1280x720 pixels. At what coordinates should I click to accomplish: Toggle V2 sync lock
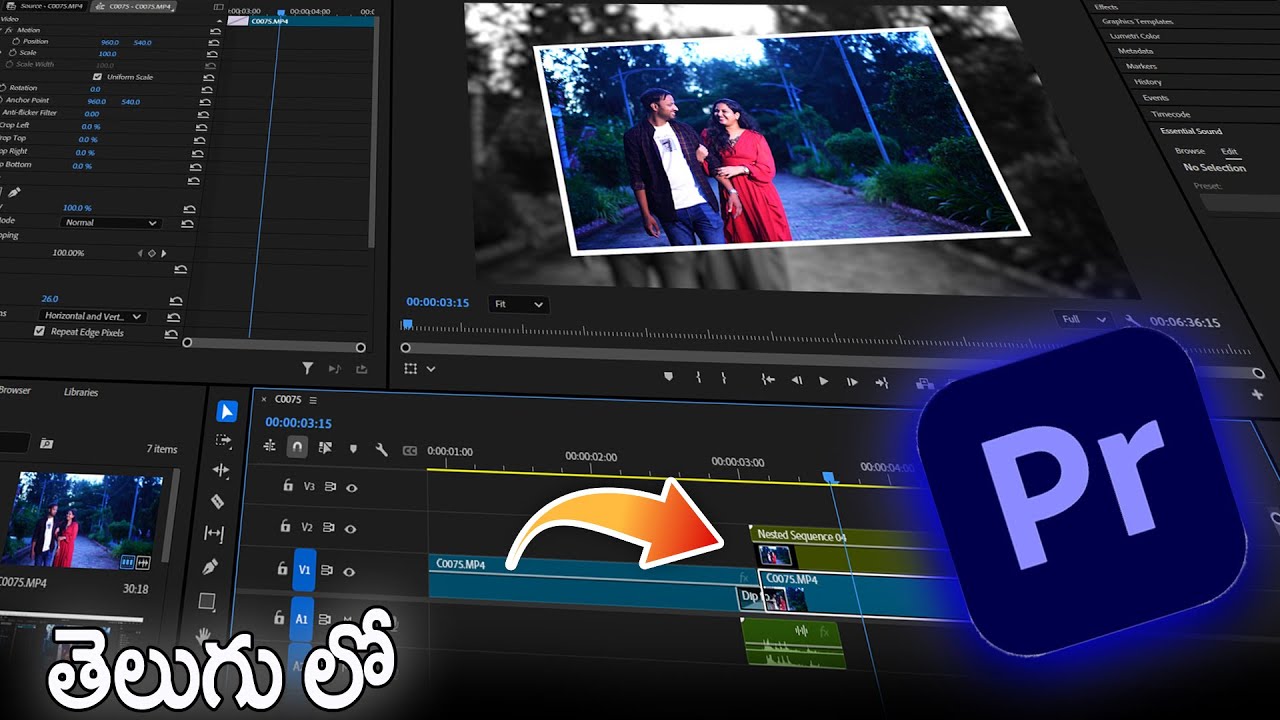[x=329, y=527]
